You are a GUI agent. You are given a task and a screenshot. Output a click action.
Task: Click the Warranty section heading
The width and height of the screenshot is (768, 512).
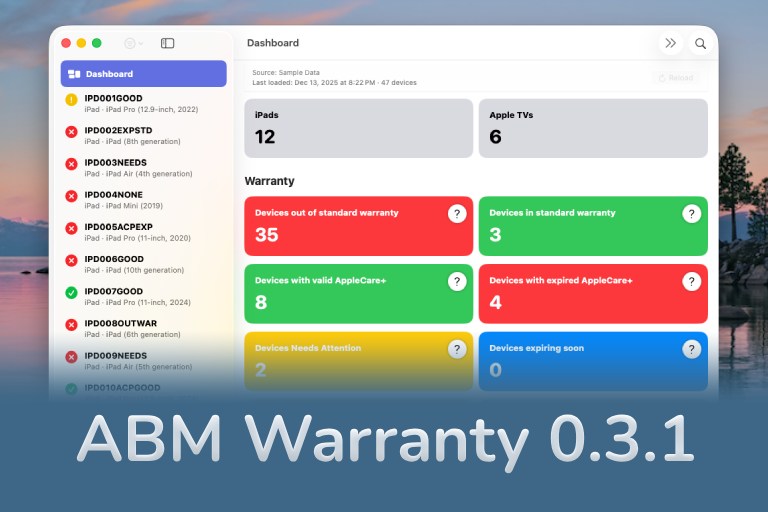pyautogui.click(x=269, y=181)
